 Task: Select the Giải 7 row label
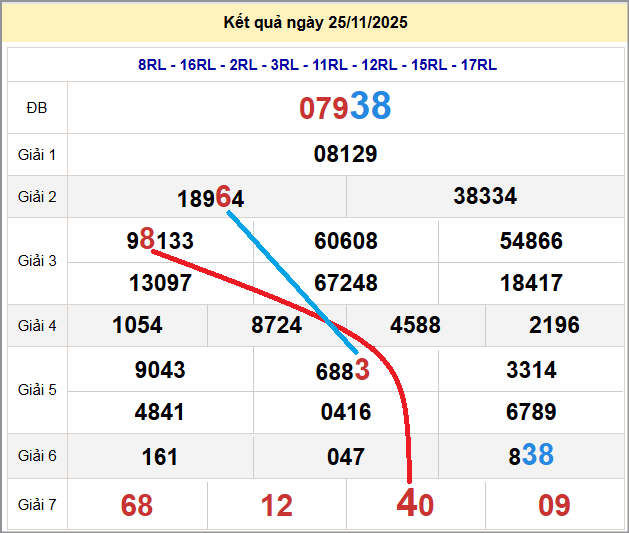click(x=37, y=504)
